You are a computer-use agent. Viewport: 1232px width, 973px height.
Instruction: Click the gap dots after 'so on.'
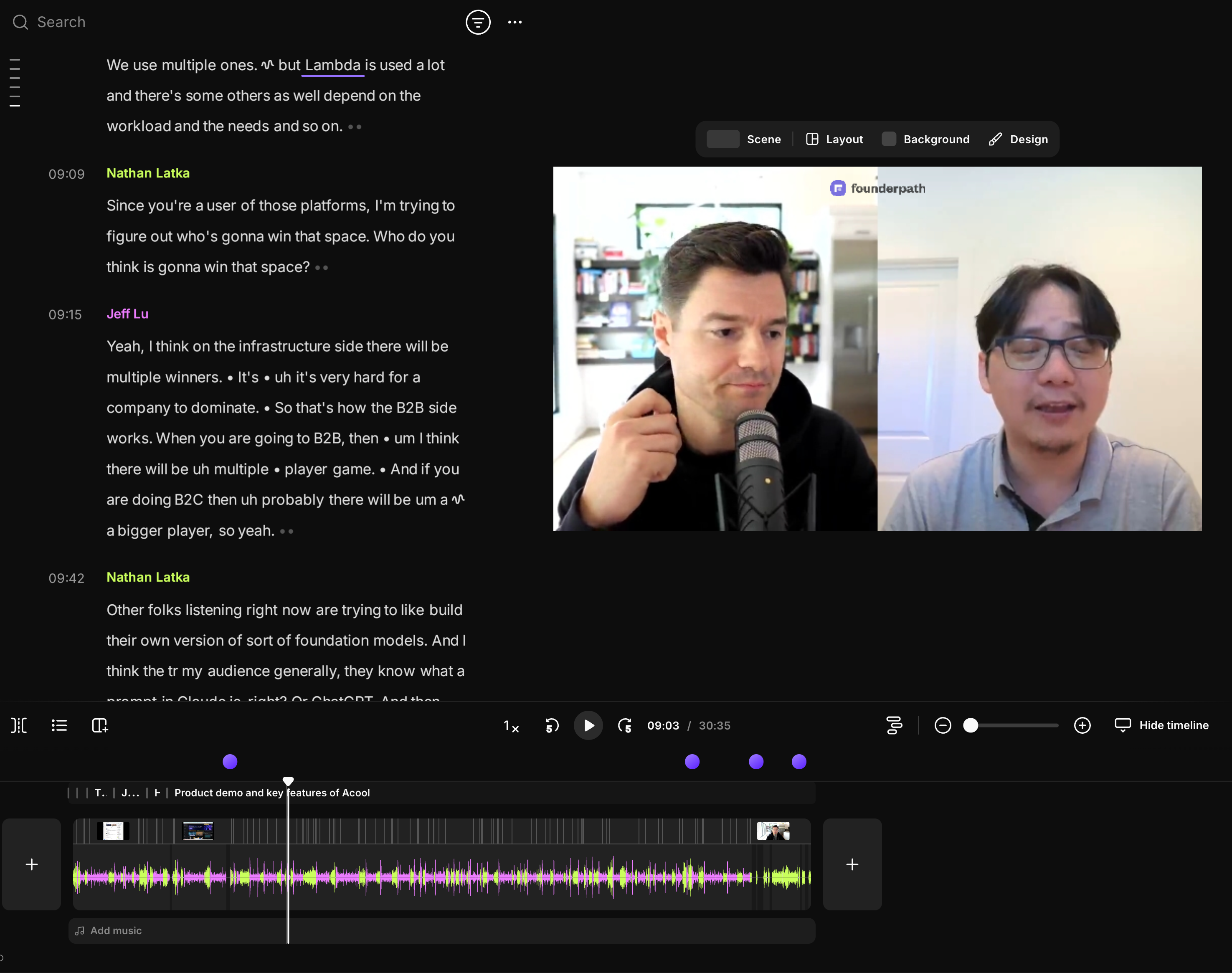point(354,127)
